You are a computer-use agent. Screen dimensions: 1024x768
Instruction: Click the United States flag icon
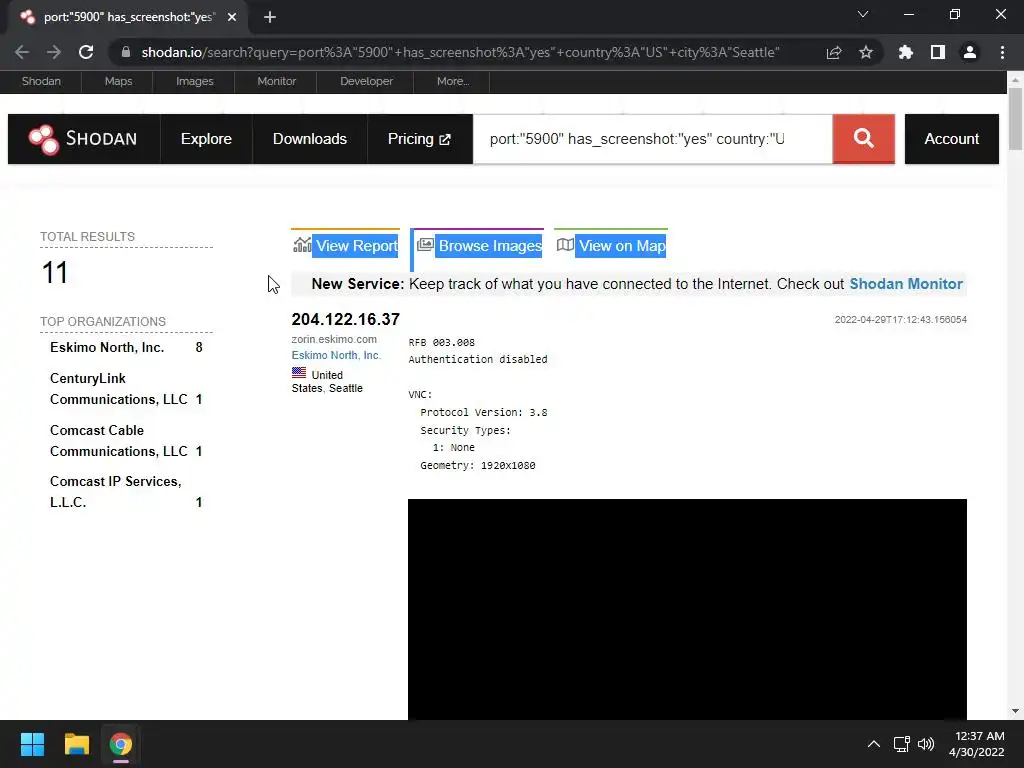click(298, 373)
